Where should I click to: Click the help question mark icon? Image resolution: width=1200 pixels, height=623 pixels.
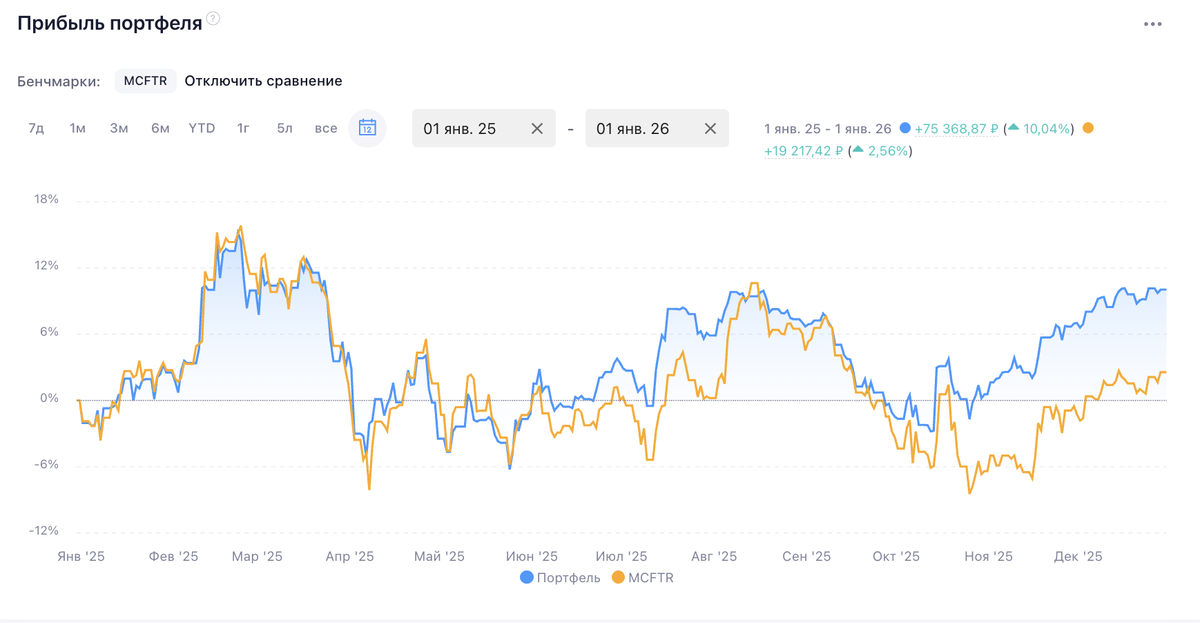click(213, 19)
